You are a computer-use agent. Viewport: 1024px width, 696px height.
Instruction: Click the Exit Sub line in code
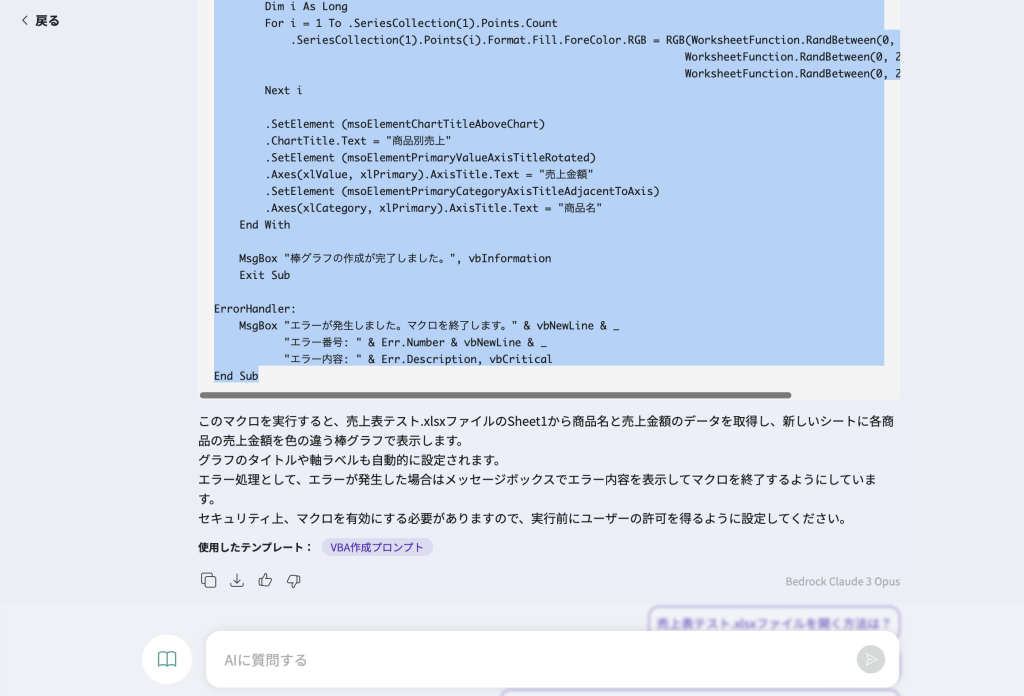pyautogui.click(x=264, y=275)
